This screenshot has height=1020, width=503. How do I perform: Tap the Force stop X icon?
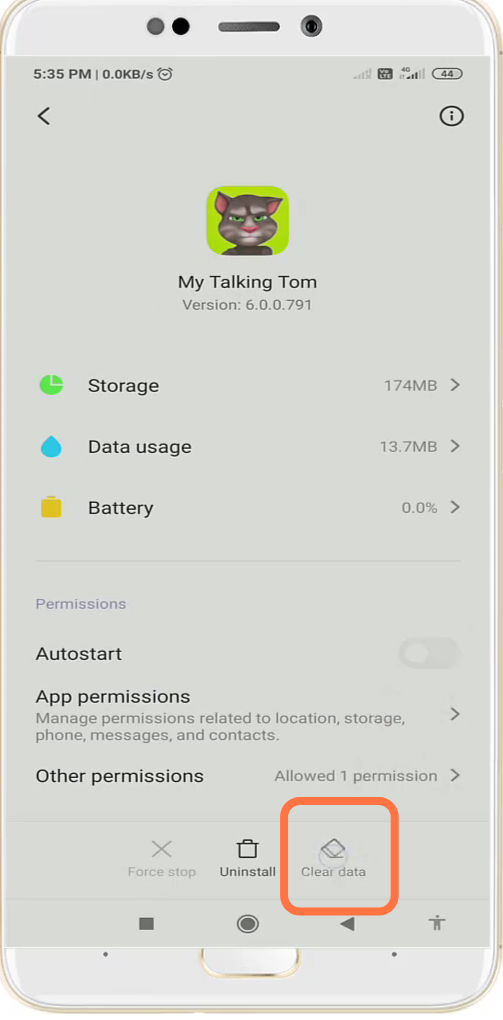161,849
